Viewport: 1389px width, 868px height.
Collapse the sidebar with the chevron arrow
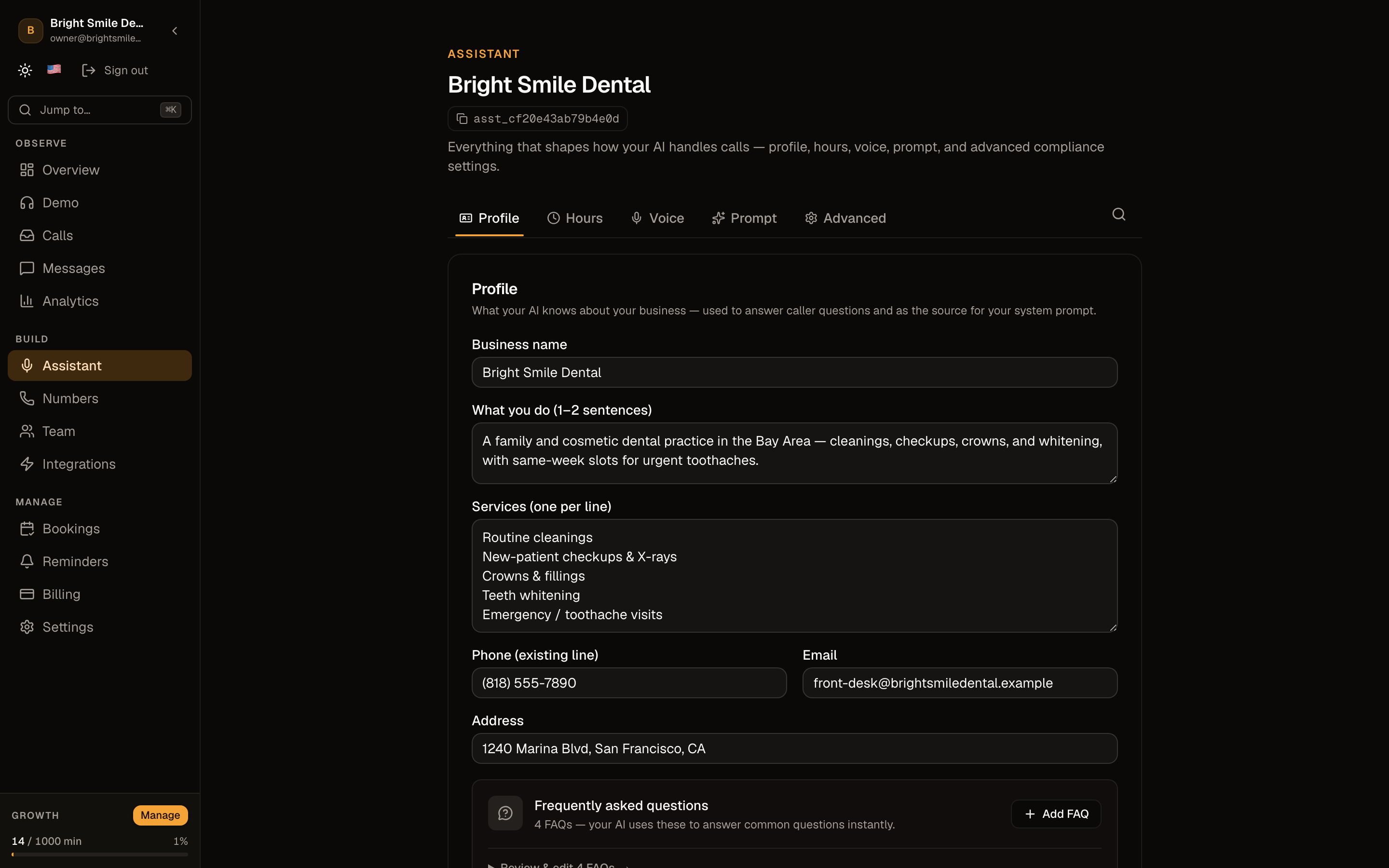[x=175, y=30]
